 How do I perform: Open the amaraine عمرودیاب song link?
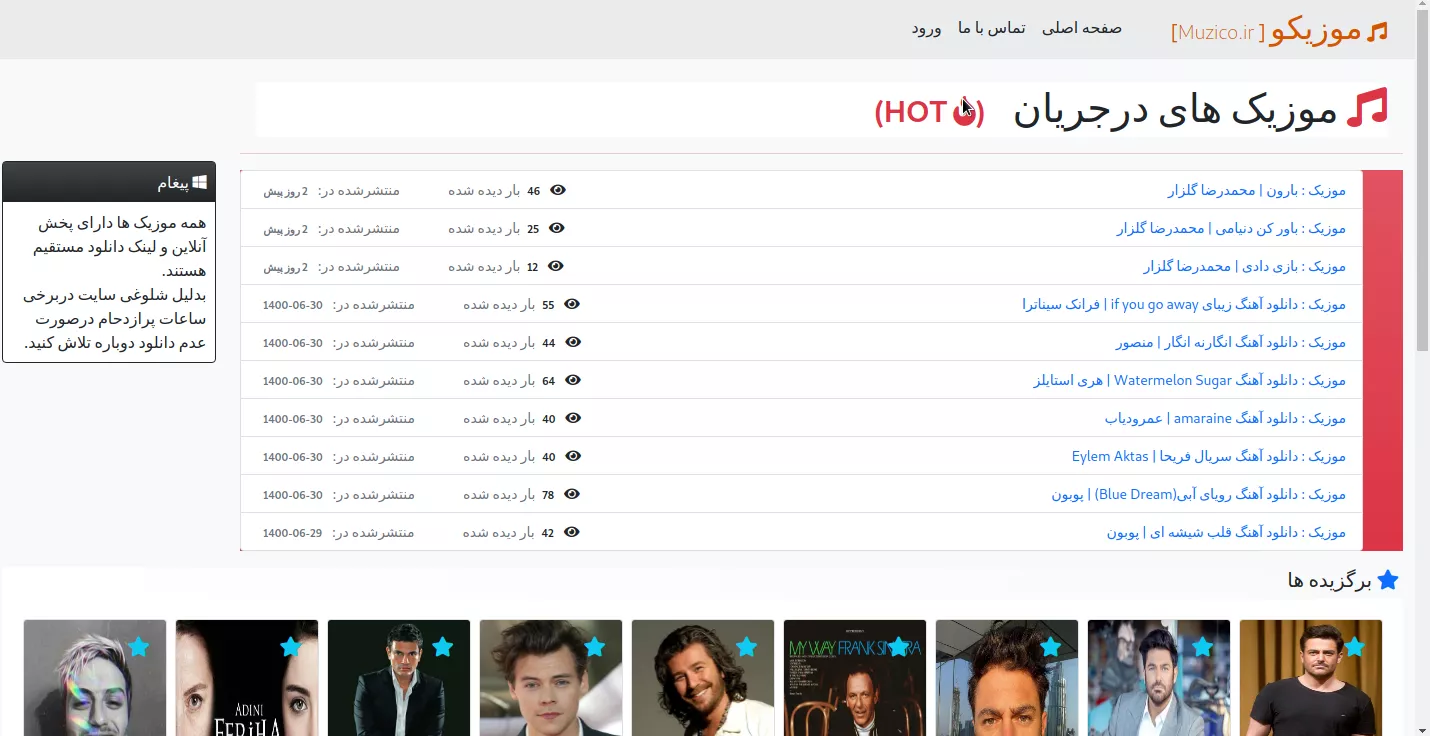click(x=1225, y=418)
